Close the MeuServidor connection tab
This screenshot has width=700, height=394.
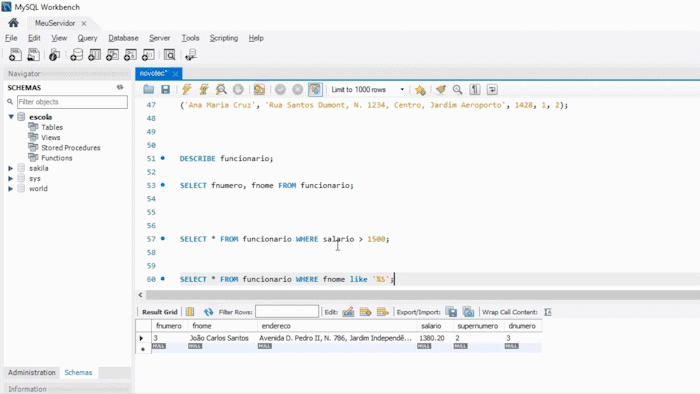[x=84, y=23]
